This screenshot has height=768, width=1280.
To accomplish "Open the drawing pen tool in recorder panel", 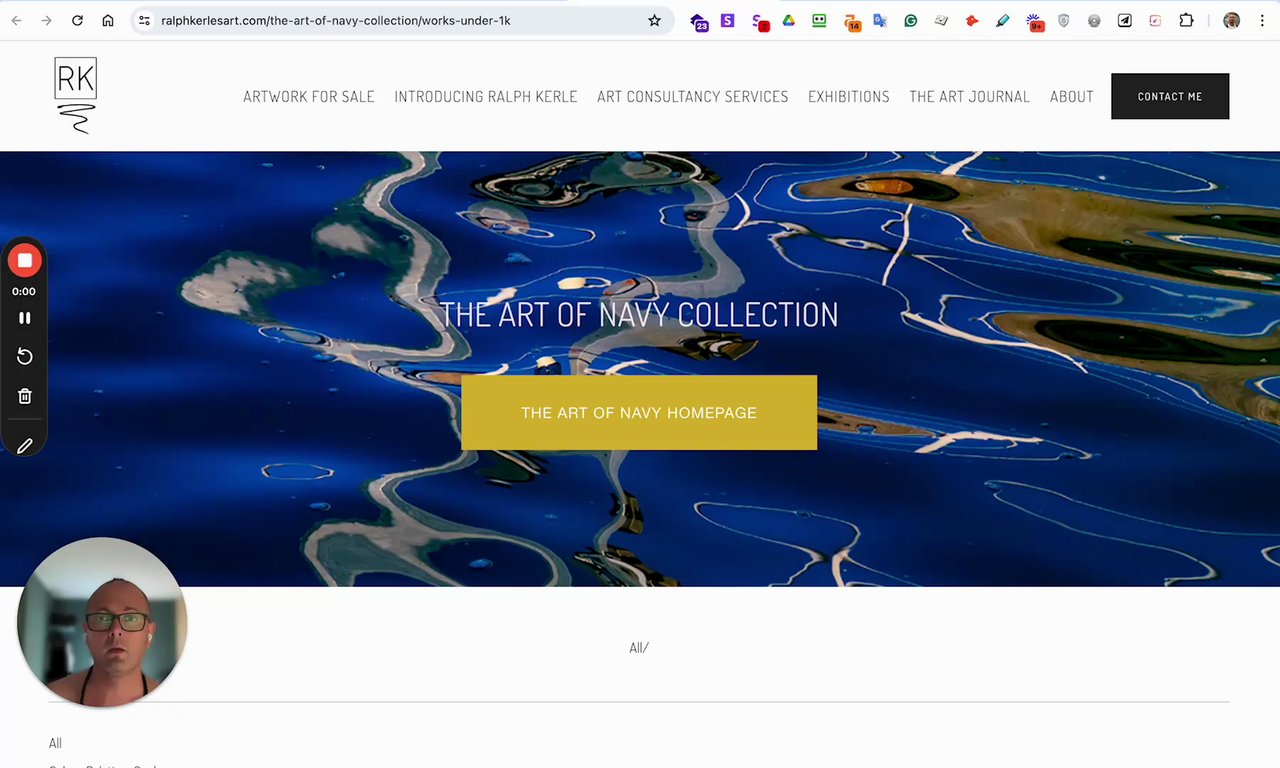I will [x=25, y=446].
